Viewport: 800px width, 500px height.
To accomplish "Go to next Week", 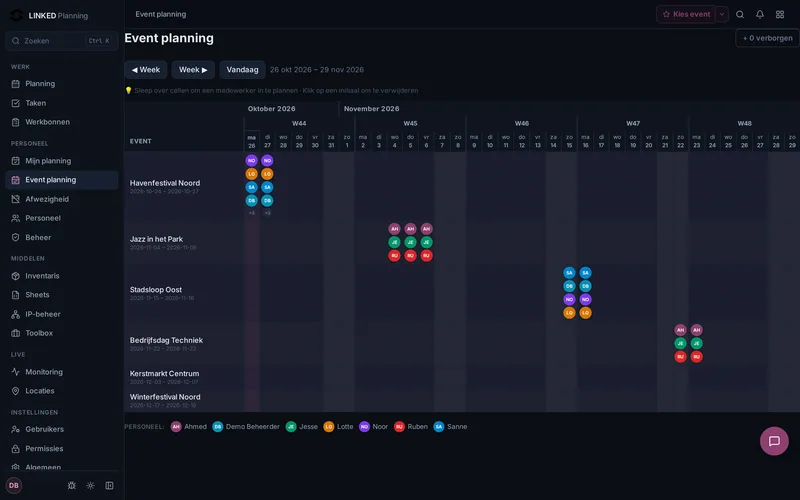I will (193, 70).
